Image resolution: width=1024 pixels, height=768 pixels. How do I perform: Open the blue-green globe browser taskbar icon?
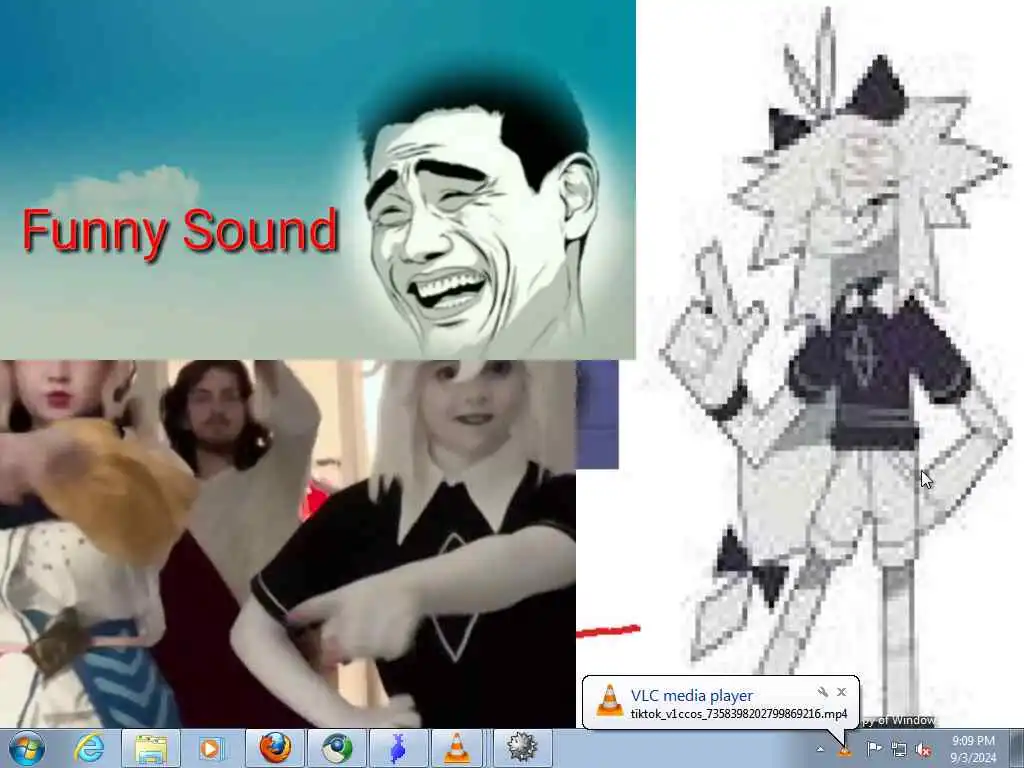pyautogui.click(x=337, y=748)
